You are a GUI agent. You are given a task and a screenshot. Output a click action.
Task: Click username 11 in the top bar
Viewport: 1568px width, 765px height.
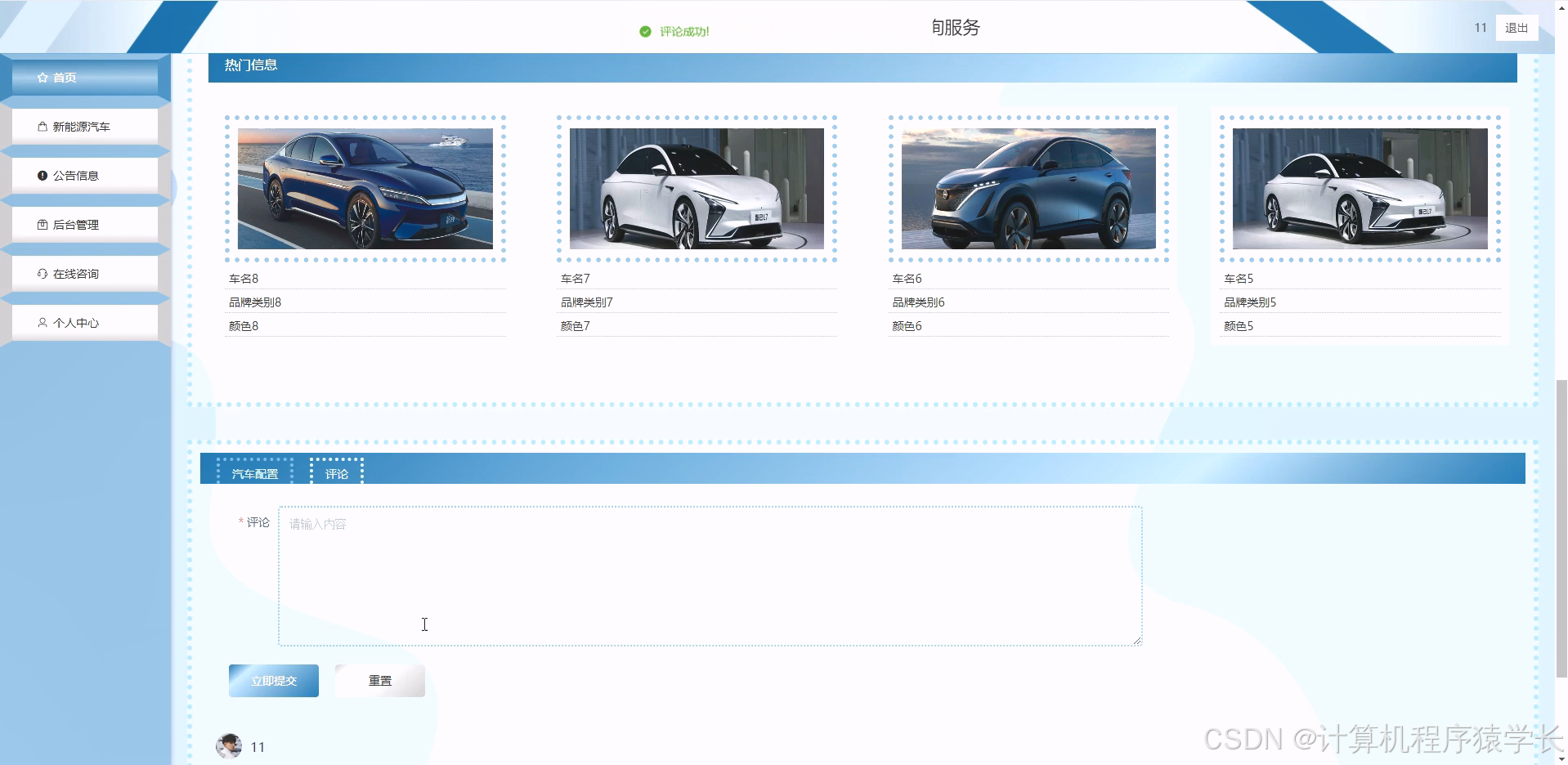click(1481, 28)
